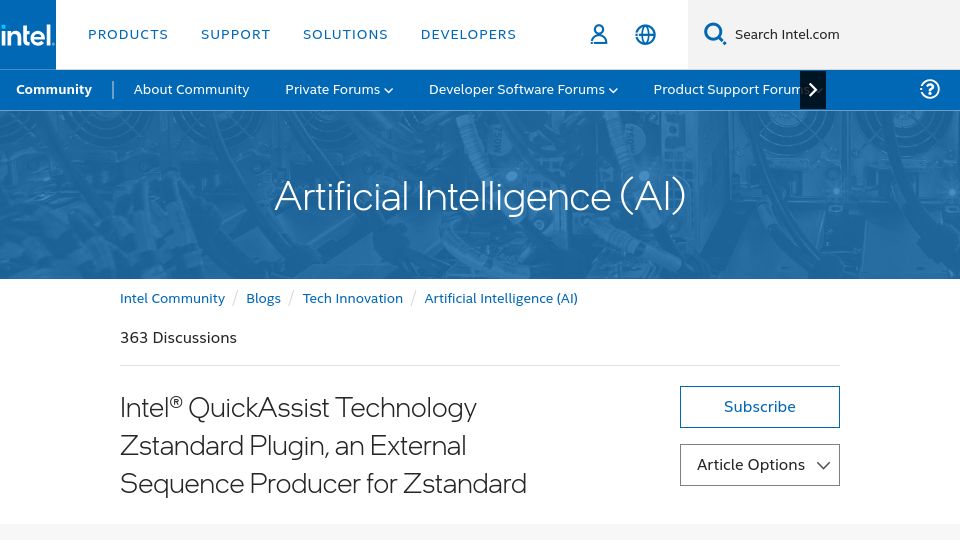Open the Article Options dropdown
This screenshot has height=540, width=960.
click(x=760, y=465)
